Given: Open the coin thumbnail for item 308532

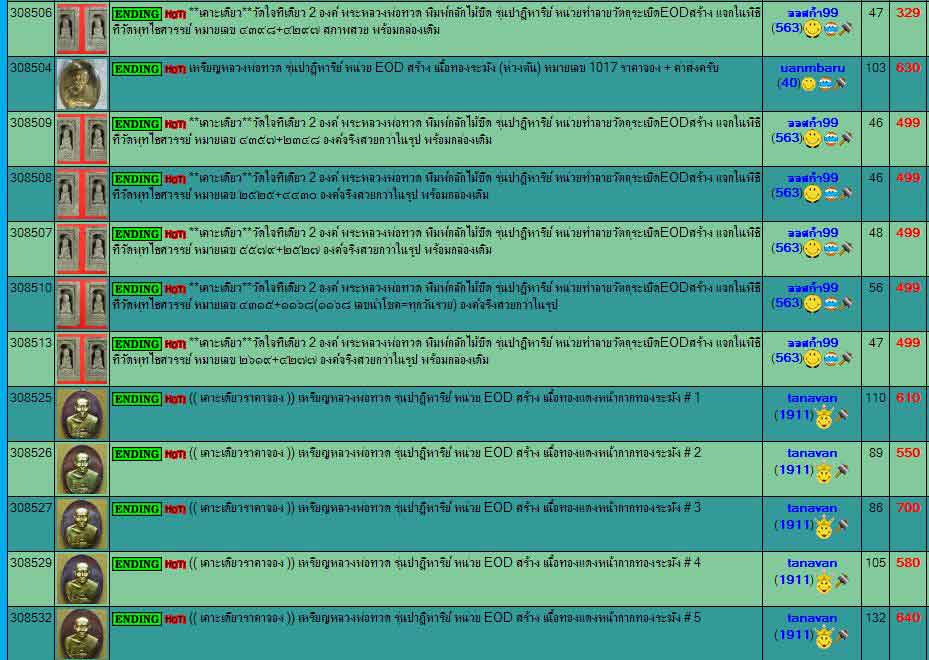Looking at the screenshot, I should (x=82, y=633).
